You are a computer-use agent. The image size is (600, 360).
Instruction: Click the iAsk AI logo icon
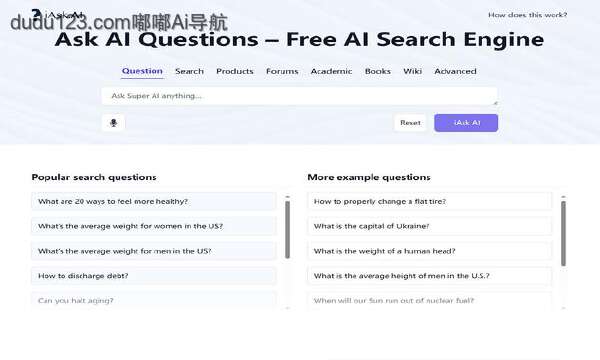tap(36, 15)
